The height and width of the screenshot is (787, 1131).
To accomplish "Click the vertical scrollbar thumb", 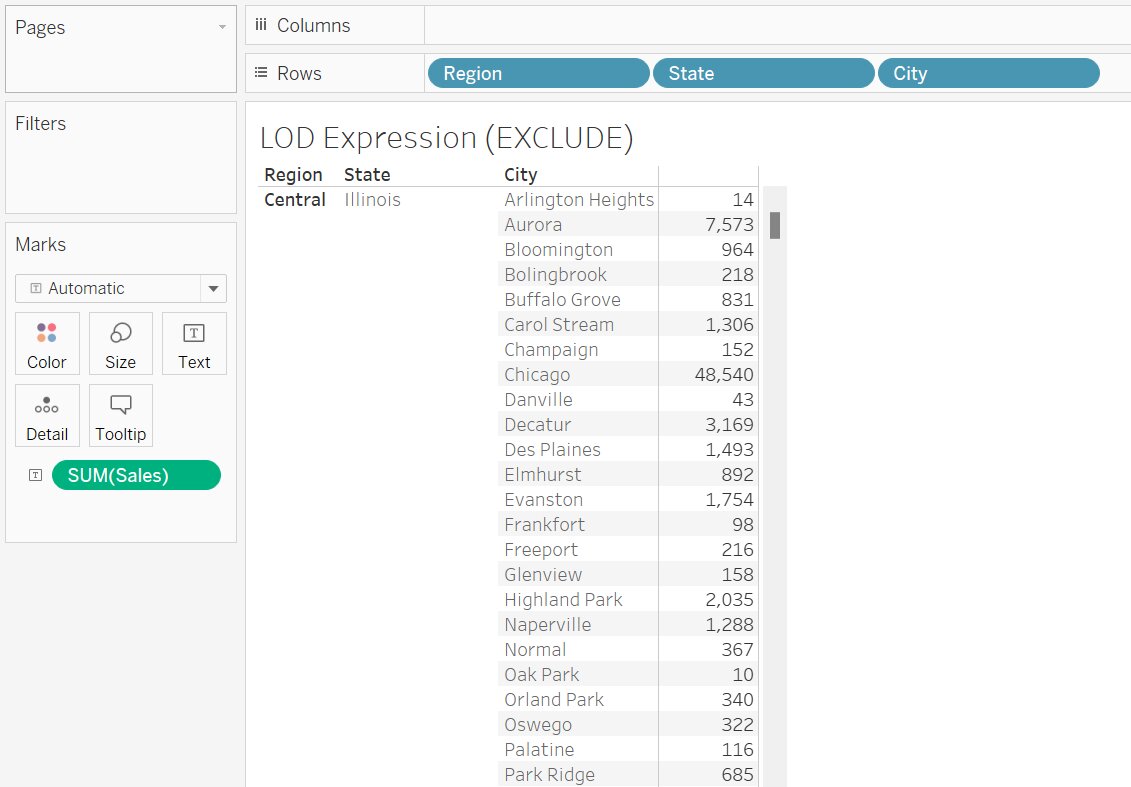I will tap(775, 225).
